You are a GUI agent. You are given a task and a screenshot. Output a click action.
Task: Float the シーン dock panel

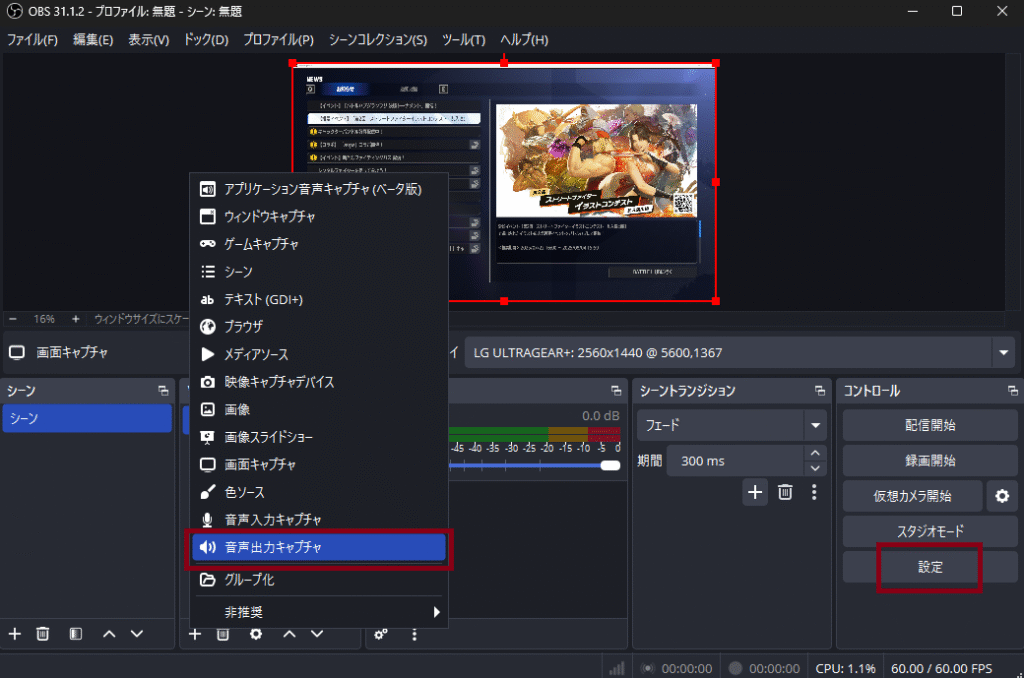tap(163, 391)
